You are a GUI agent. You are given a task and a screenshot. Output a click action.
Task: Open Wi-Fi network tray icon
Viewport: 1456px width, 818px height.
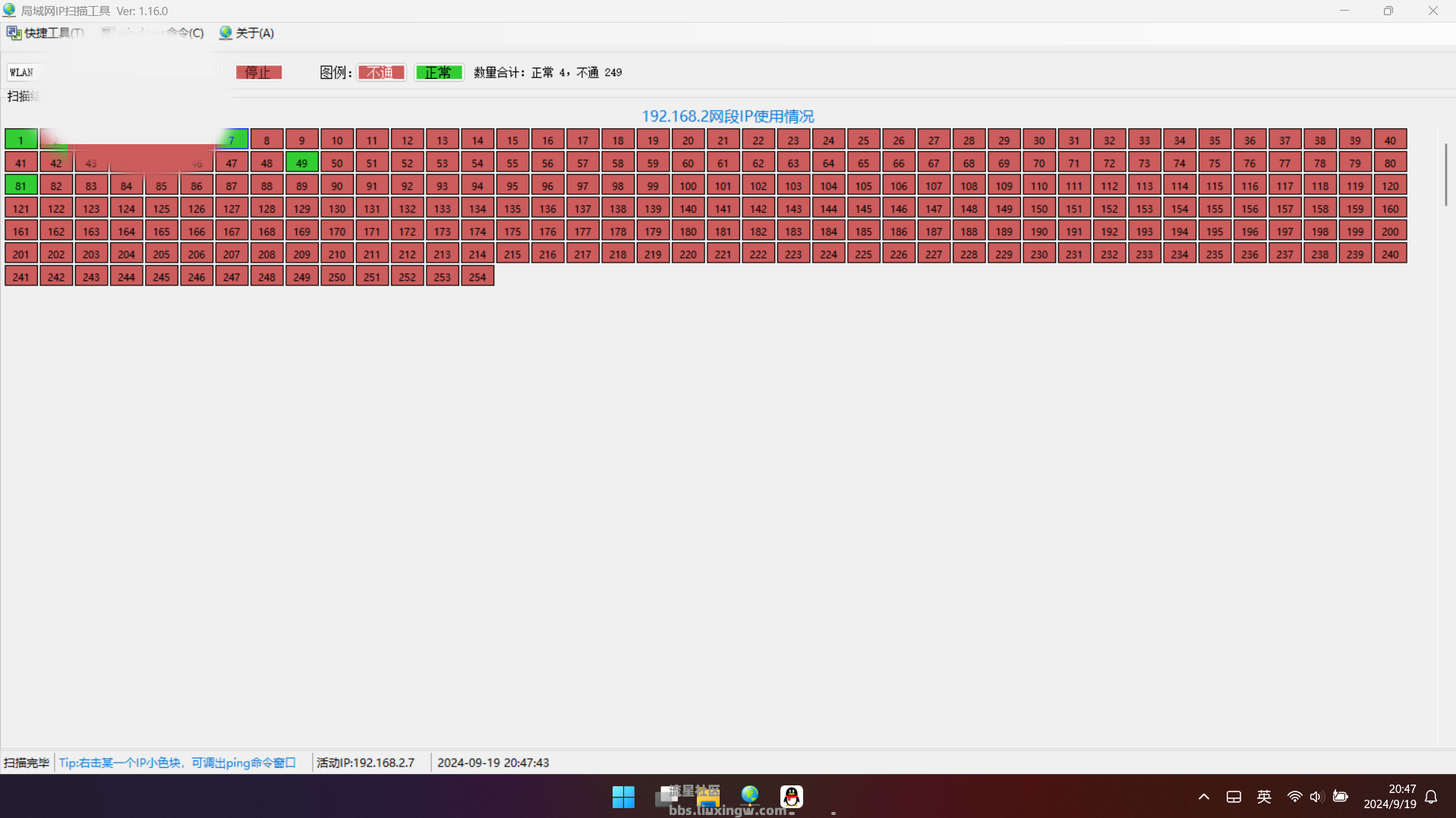(x=1294, y=797)
